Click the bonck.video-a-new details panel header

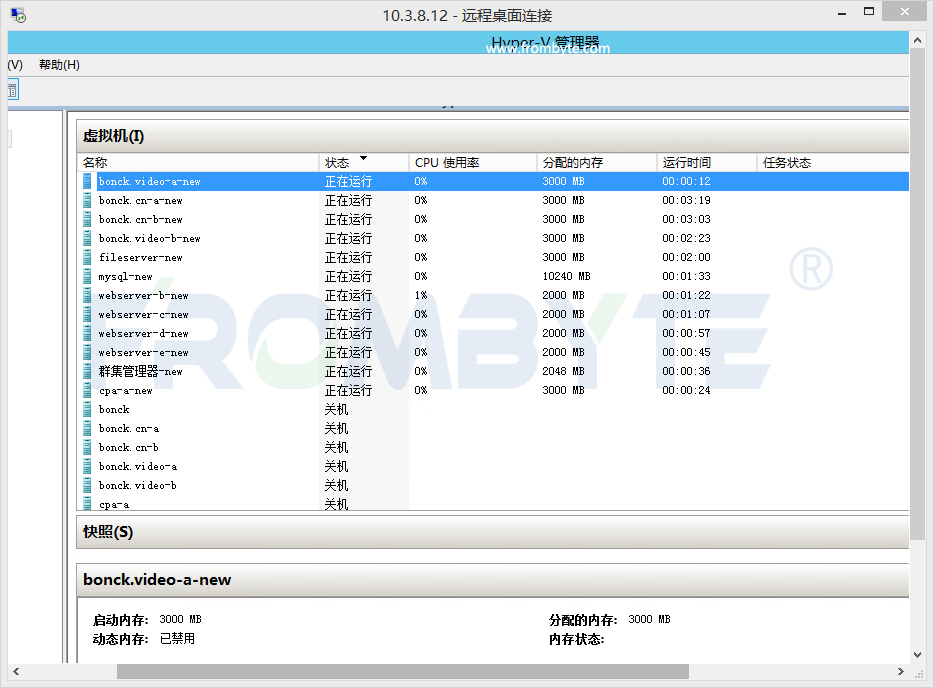(x=493, y=580)
